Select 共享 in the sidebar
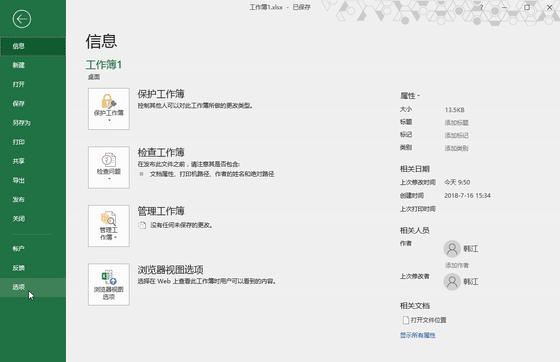560x362 pixels. pyautogui.click(x=33, y=161)
